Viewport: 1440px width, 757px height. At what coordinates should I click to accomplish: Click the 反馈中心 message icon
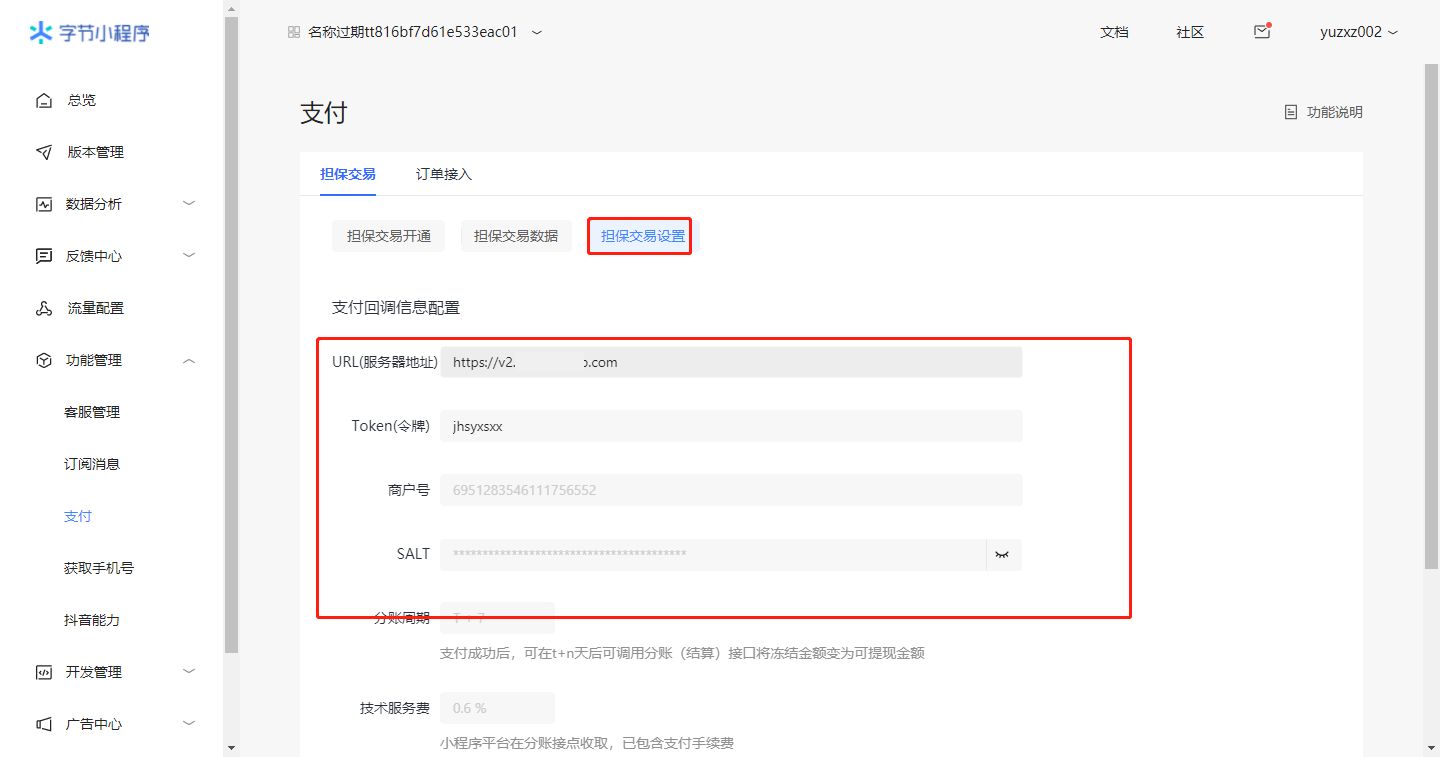tap(44, 256)
